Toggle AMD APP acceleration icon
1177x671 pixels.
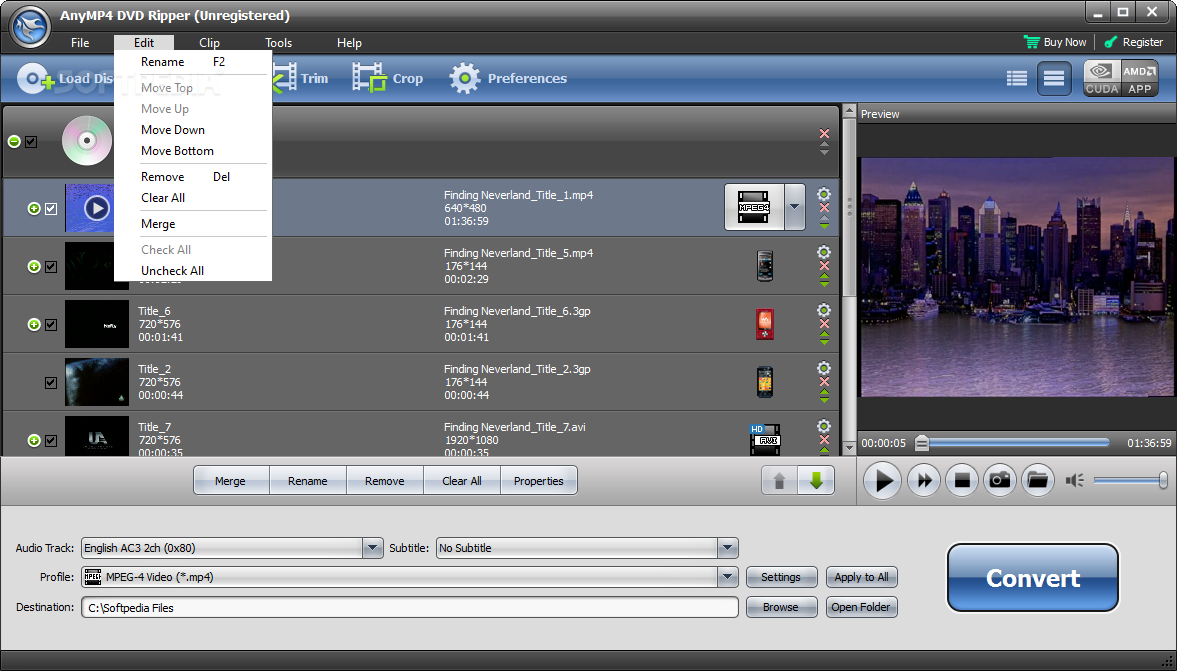[x=1139, y=79]
